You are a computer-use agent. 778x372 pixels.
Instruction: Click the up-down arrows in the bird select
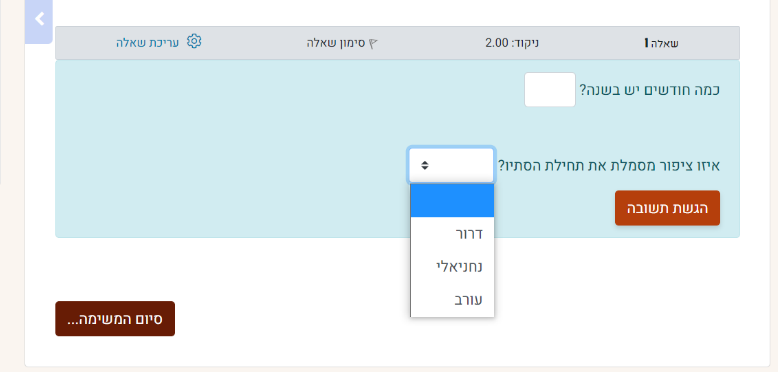pyautogui.click(x=425, y=165)
